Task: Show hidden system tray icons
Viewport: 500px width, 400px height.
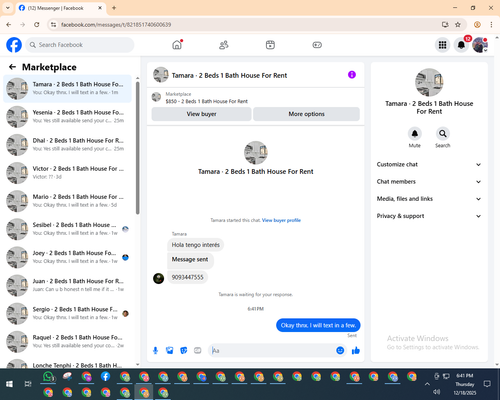Action: coord(427,384)
